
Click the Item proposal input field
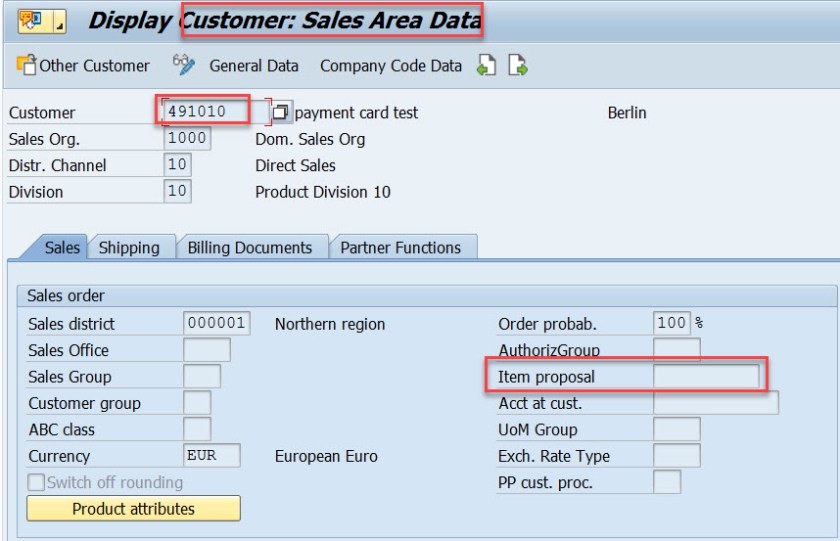[x=706, y=377]
